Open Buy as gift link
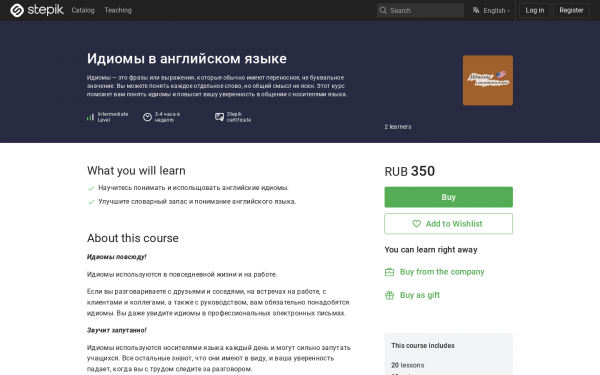 coord(420,295)
